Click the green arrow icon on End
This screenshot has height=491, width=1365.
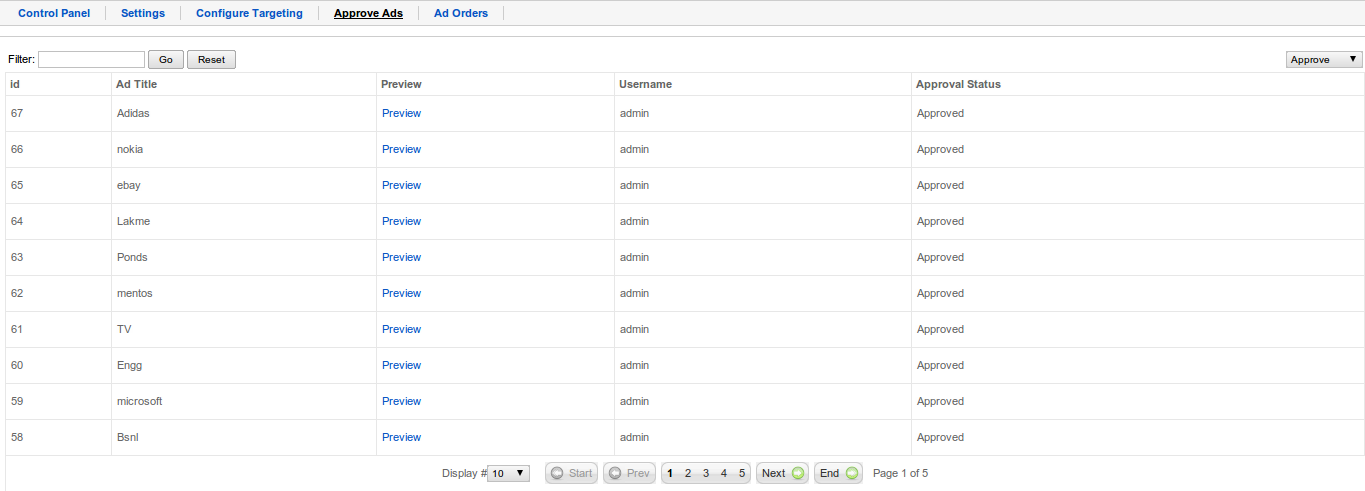851,473
